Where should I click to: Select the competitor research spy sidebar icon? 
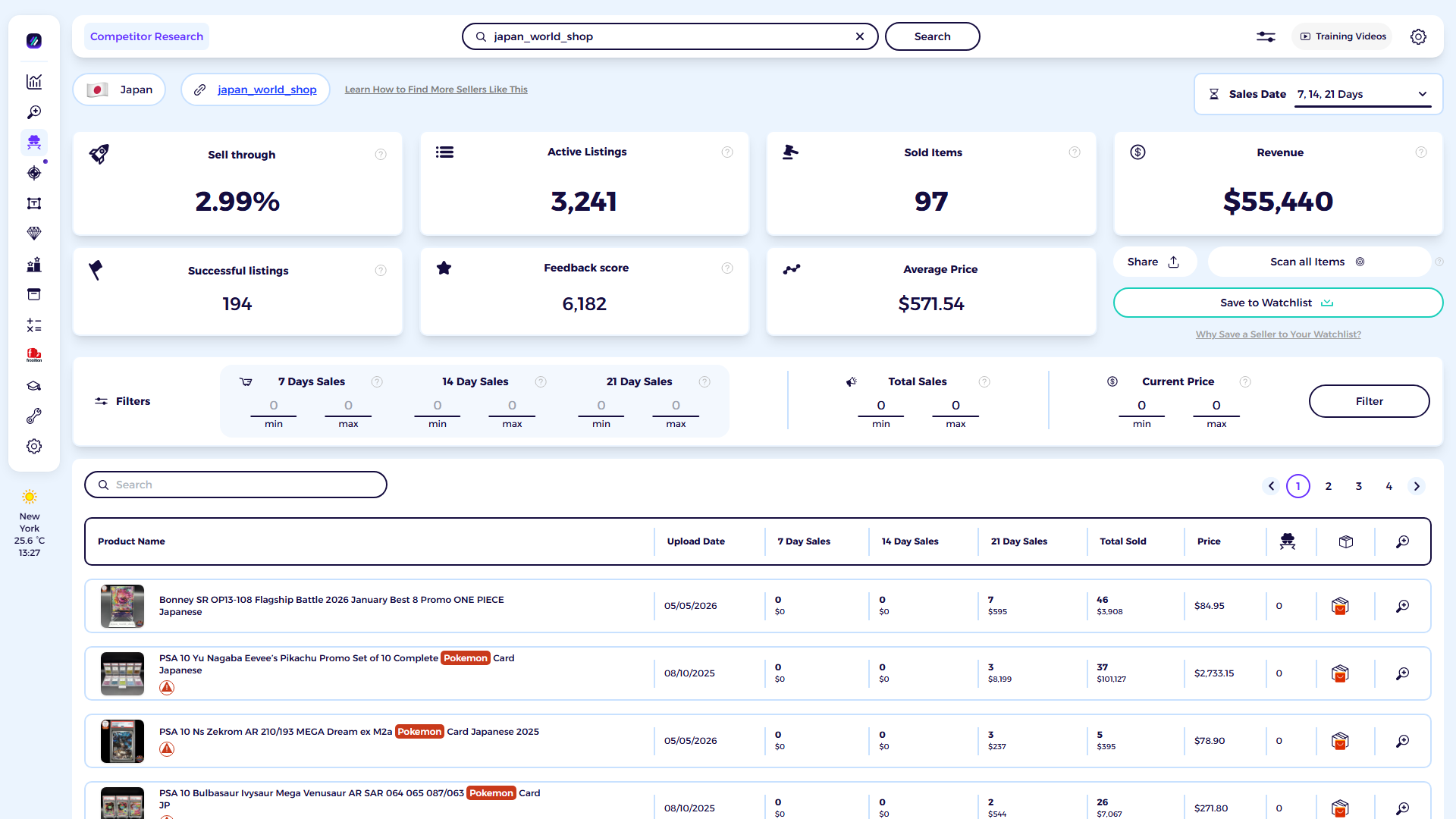34,143
